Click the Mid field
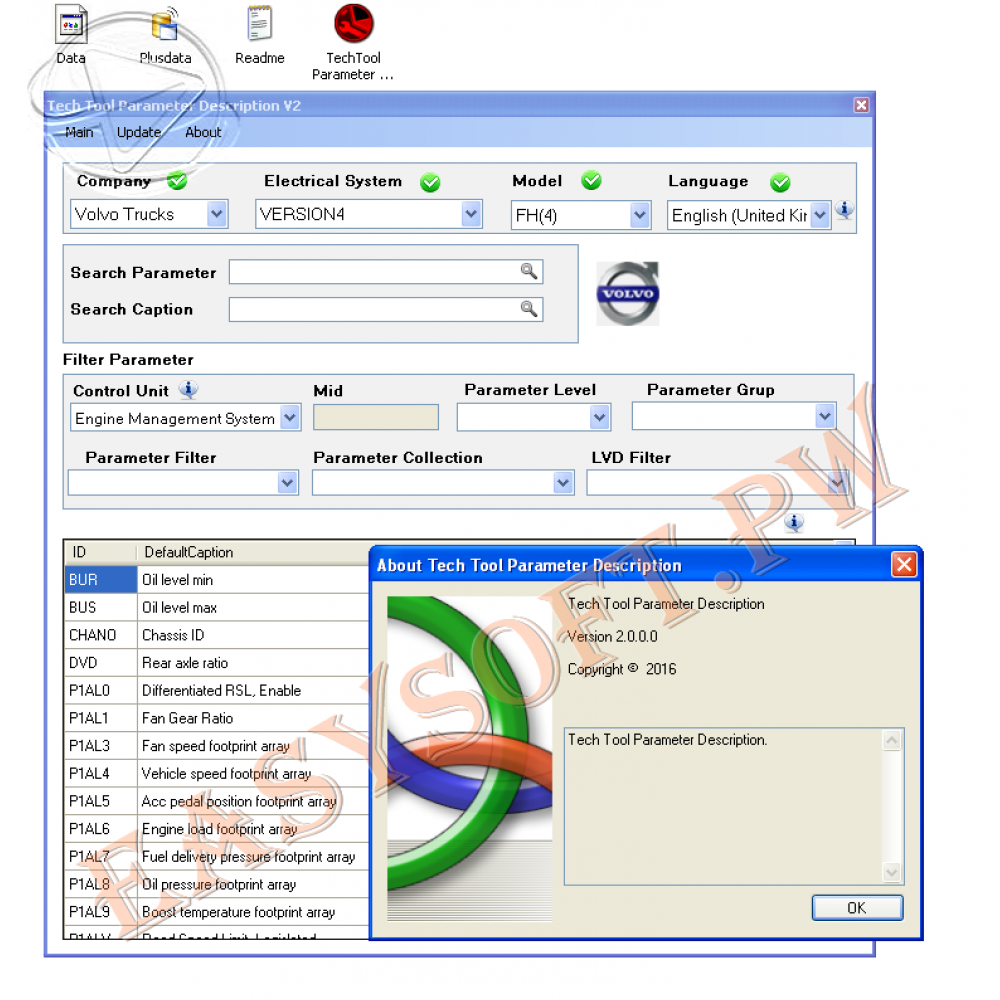Image resolution: width=1000 pixels, height=1000 pixels. pos(376,417)
